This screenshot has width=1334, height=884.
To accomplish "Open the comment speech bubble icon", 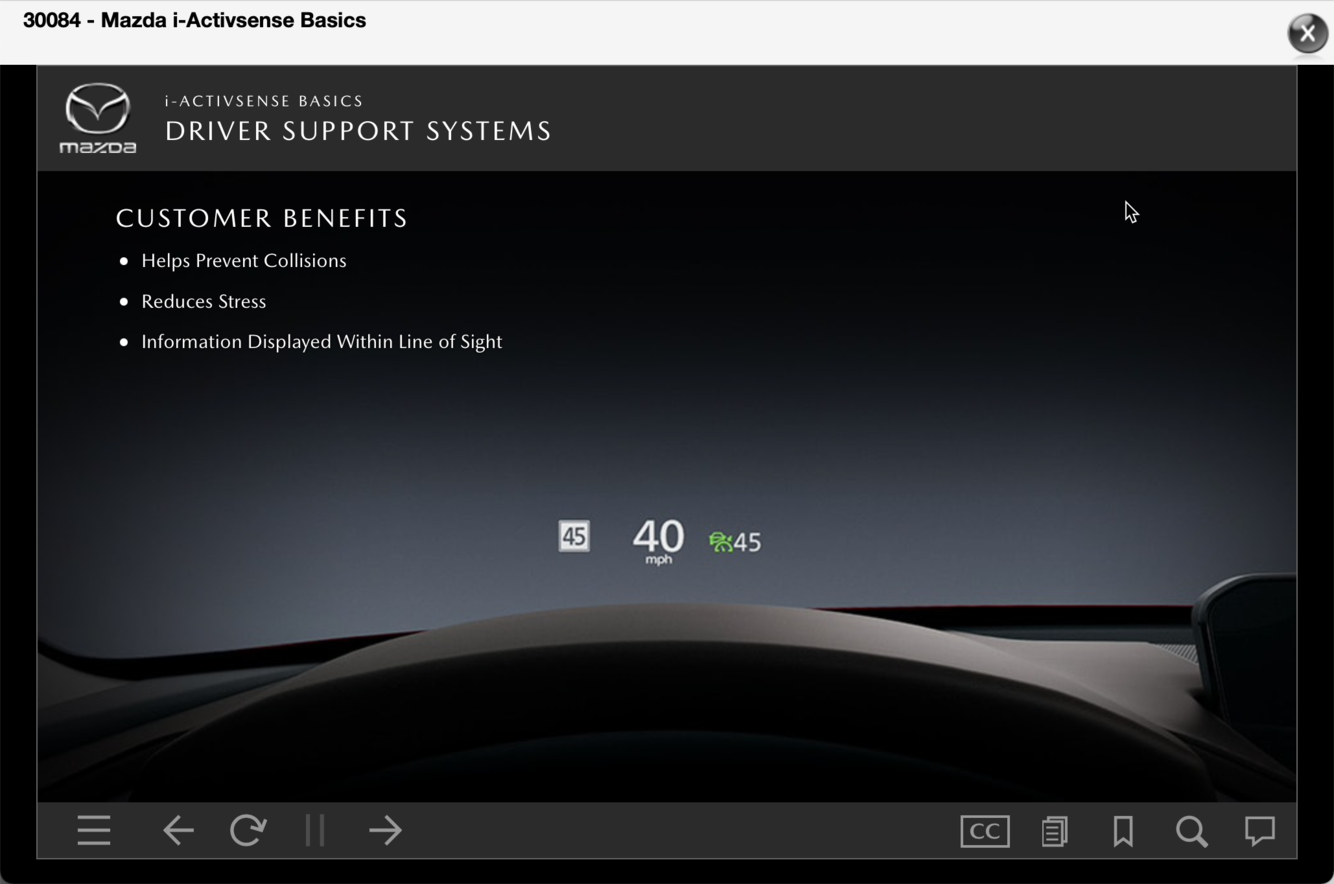I will pyautogui.click(x=1260, y=830).
